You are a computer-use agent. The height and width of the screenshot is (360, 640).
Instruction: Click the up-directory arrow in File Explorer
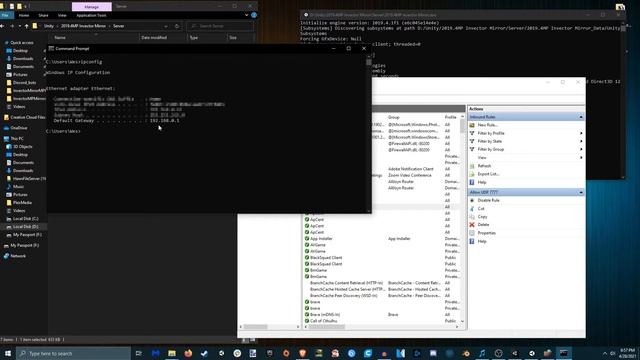pos(27,26)
